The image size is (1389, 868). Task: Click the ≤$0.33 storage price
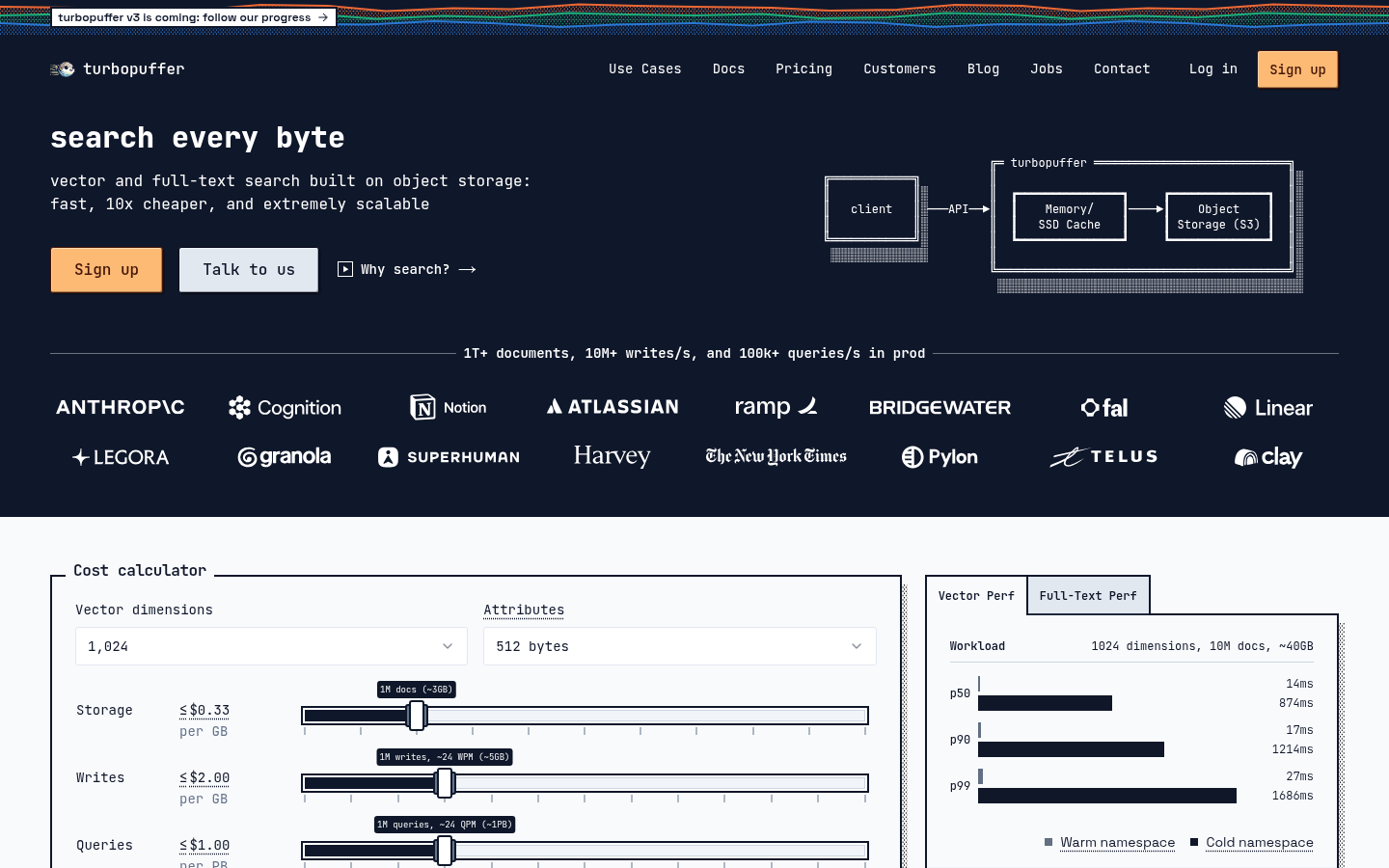(204, 710)
